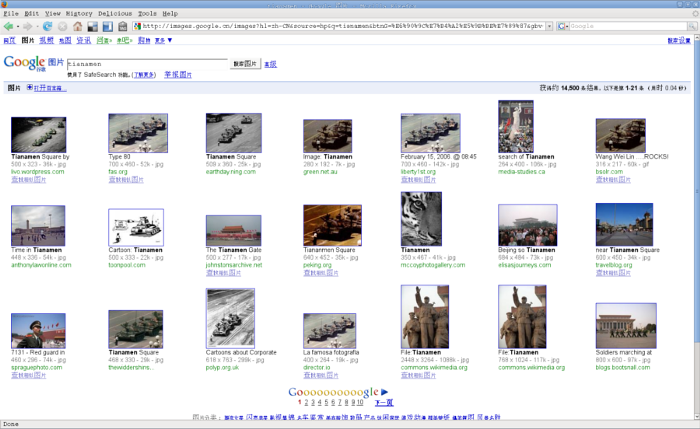Click the commons.wikimedia.org link under 2448 x 3264 image
Screen dimensions: 700x429
[434, 368]
